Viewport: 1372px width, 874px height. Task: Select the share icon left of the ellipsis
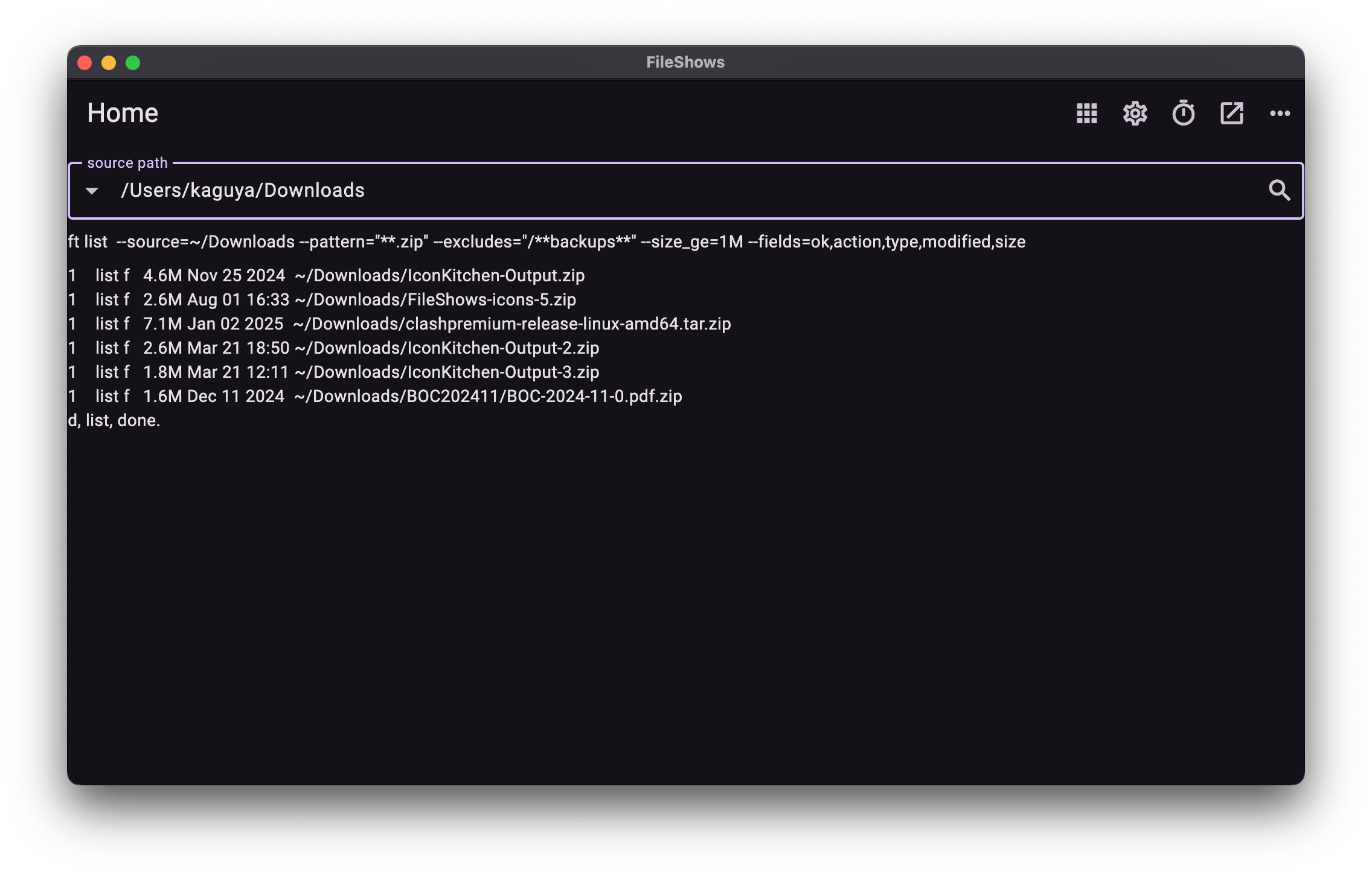(x=1231, y=113)
